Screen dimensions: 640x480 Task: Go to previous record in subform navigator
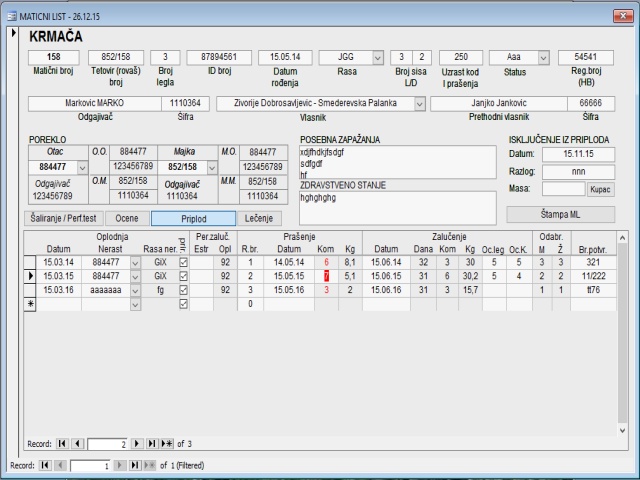(77, 441)
